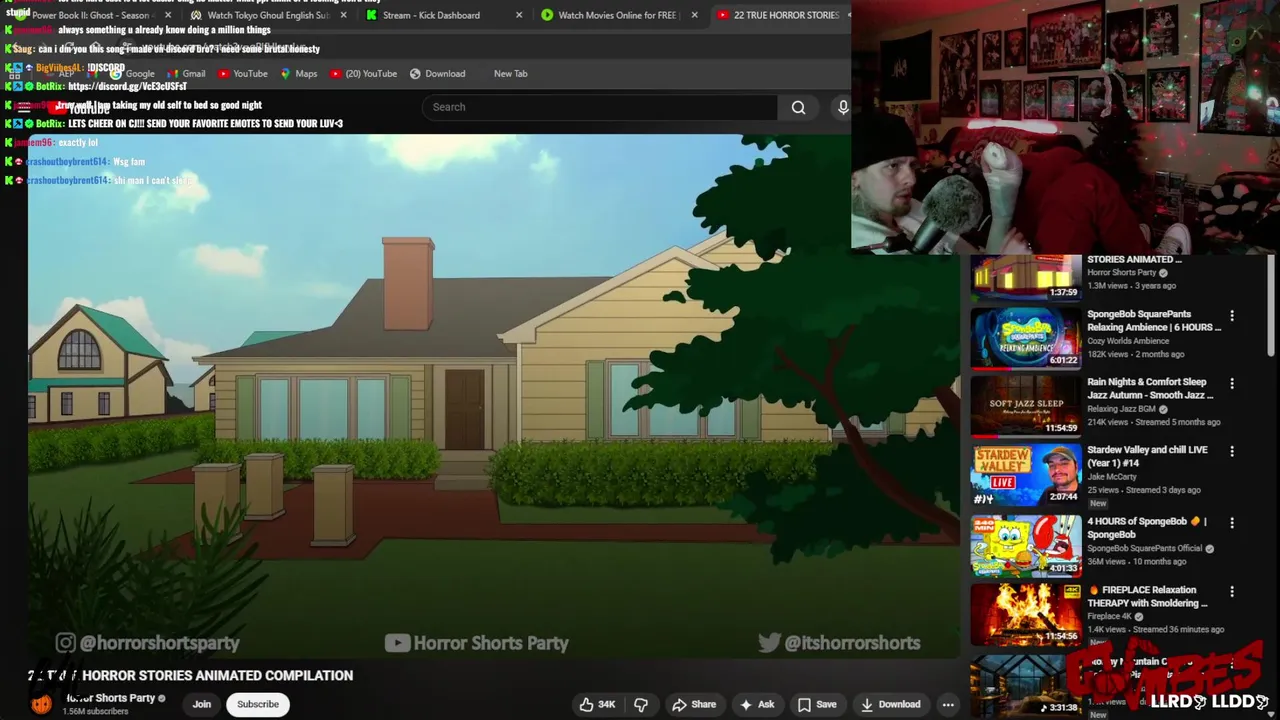Activate voice search microphone icon
The image size is (1280, 720).
coord(843,107)
